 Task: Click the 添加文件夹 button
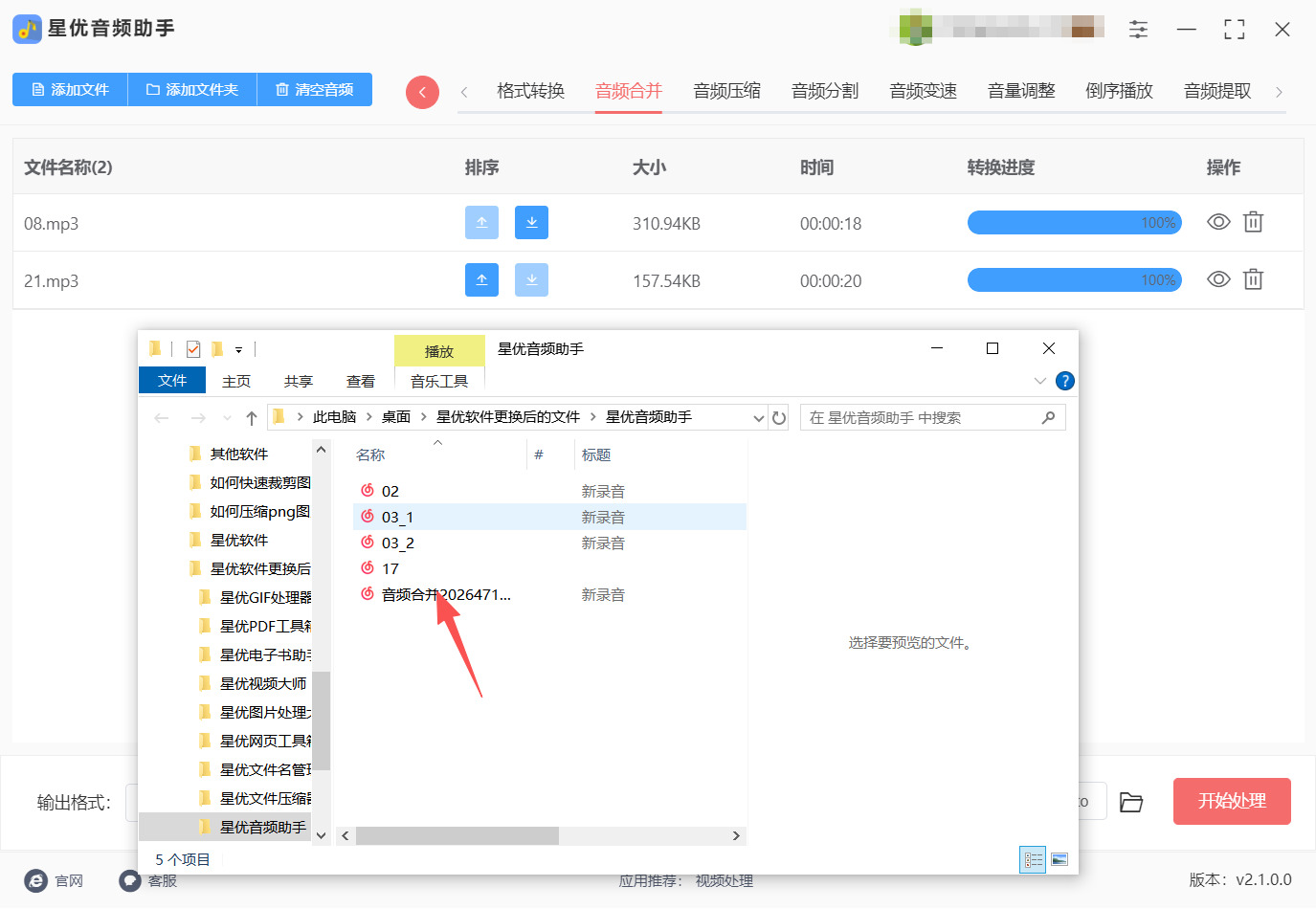pos(192,90)
